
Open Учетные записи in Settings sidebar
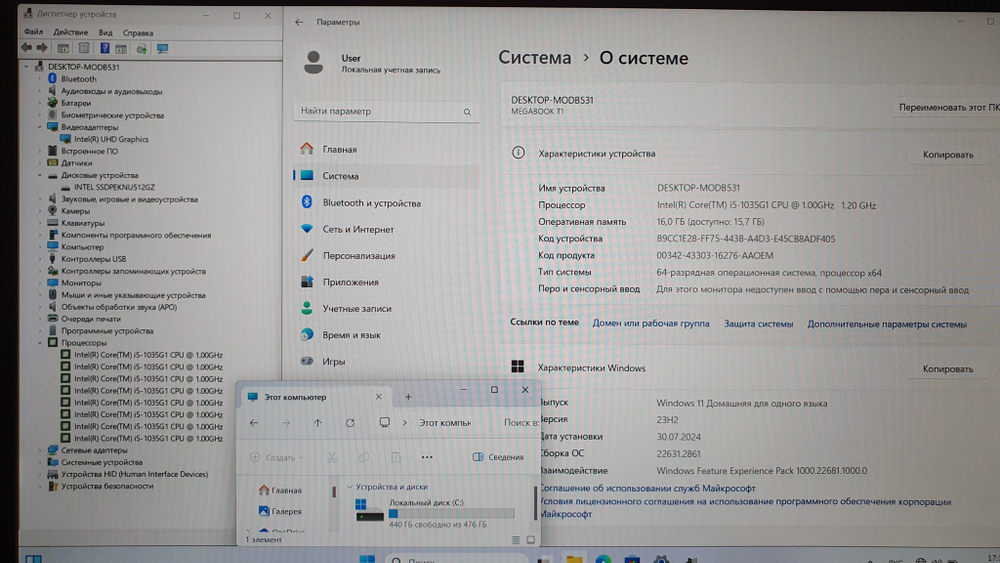[x=386, y=308]
